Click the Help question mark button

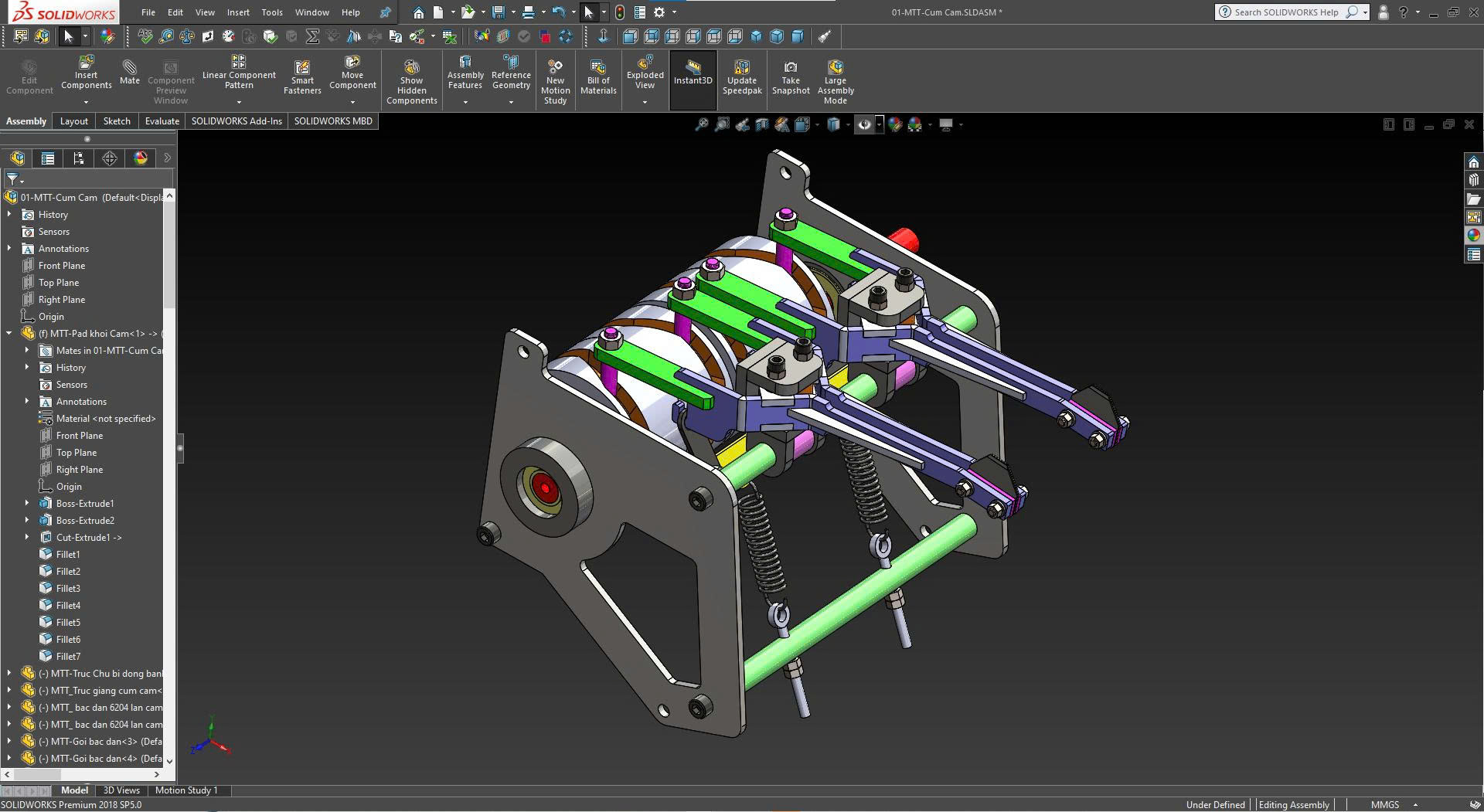pyautogui.click(x=1403, y=12)
